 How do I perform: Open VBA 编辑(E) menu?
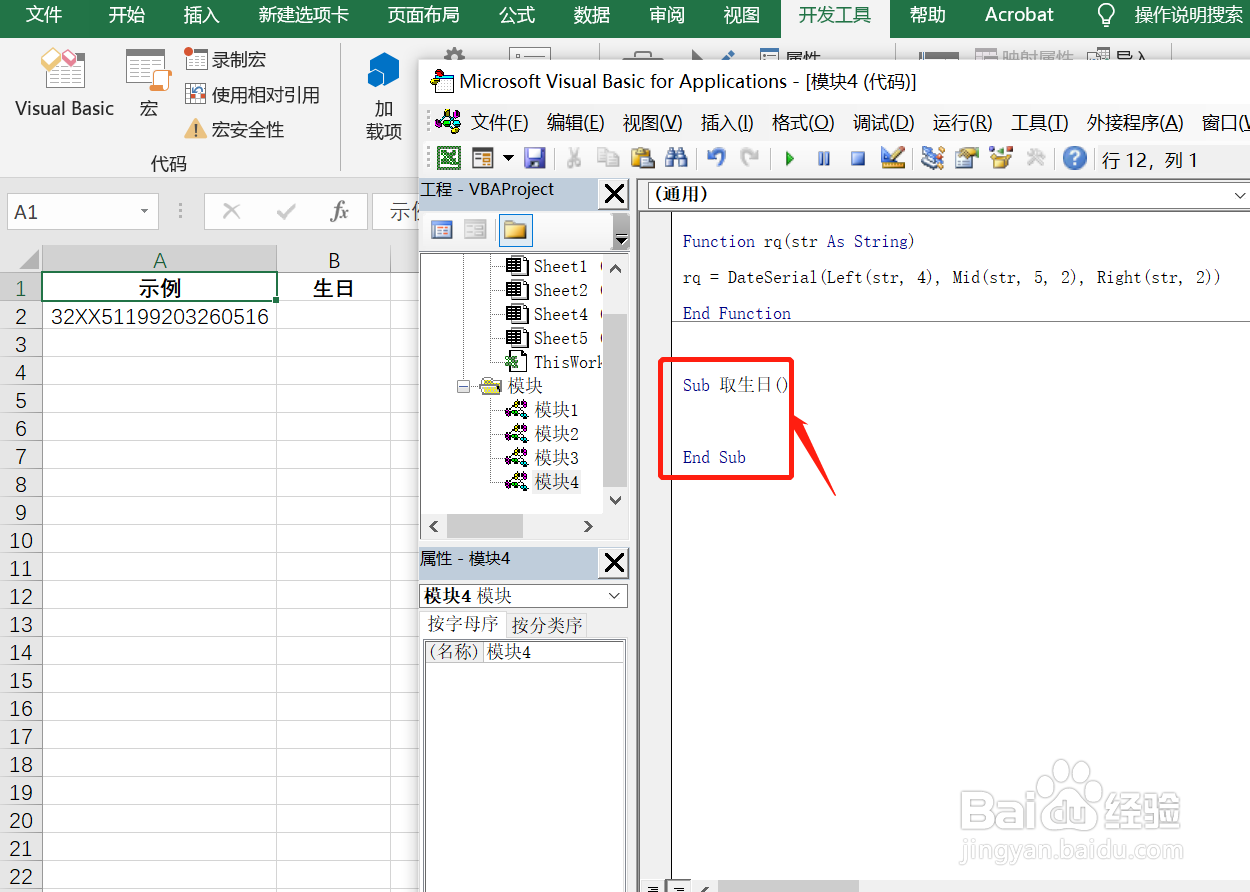coord(576,122)
